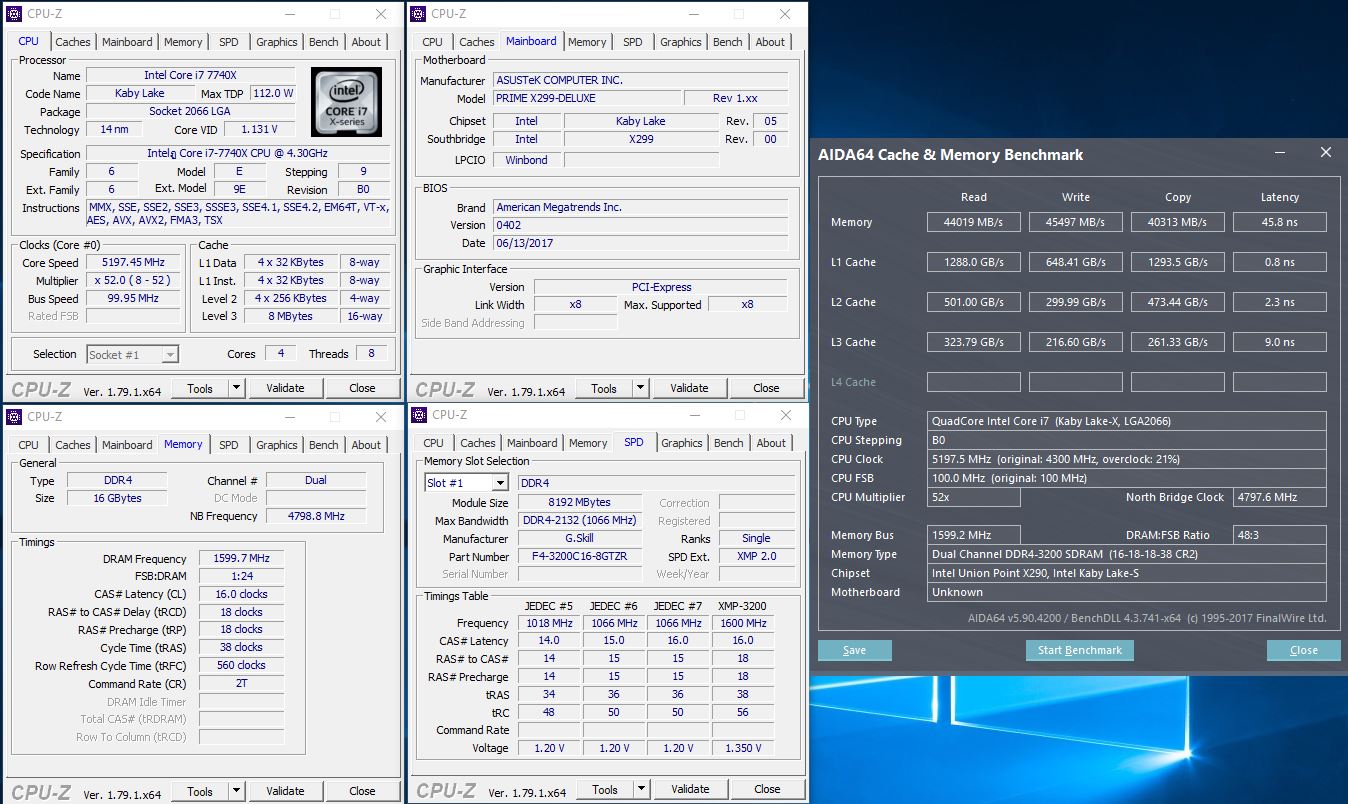The height and width of the screenshot is (804, 1348).
Task: Click the Part Number F4-3200C16-8GTZR field
Action: click(x=580, y=556)
